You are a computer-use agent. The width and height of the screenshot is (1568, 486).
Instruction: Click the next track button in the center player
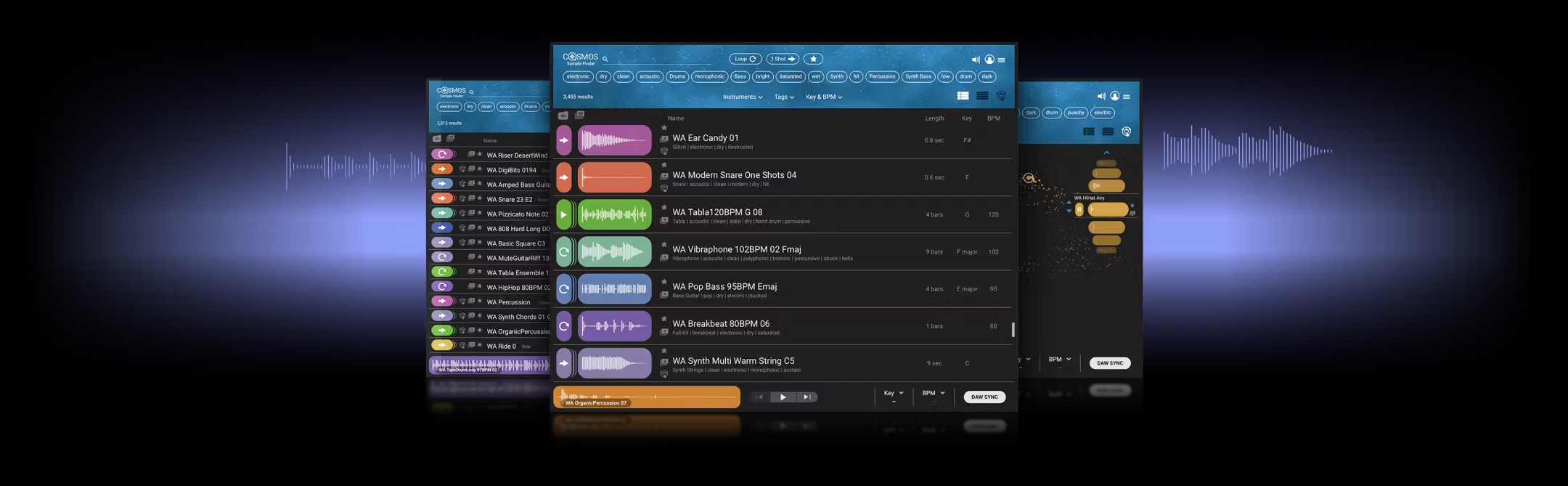click(x=807, y=397)
